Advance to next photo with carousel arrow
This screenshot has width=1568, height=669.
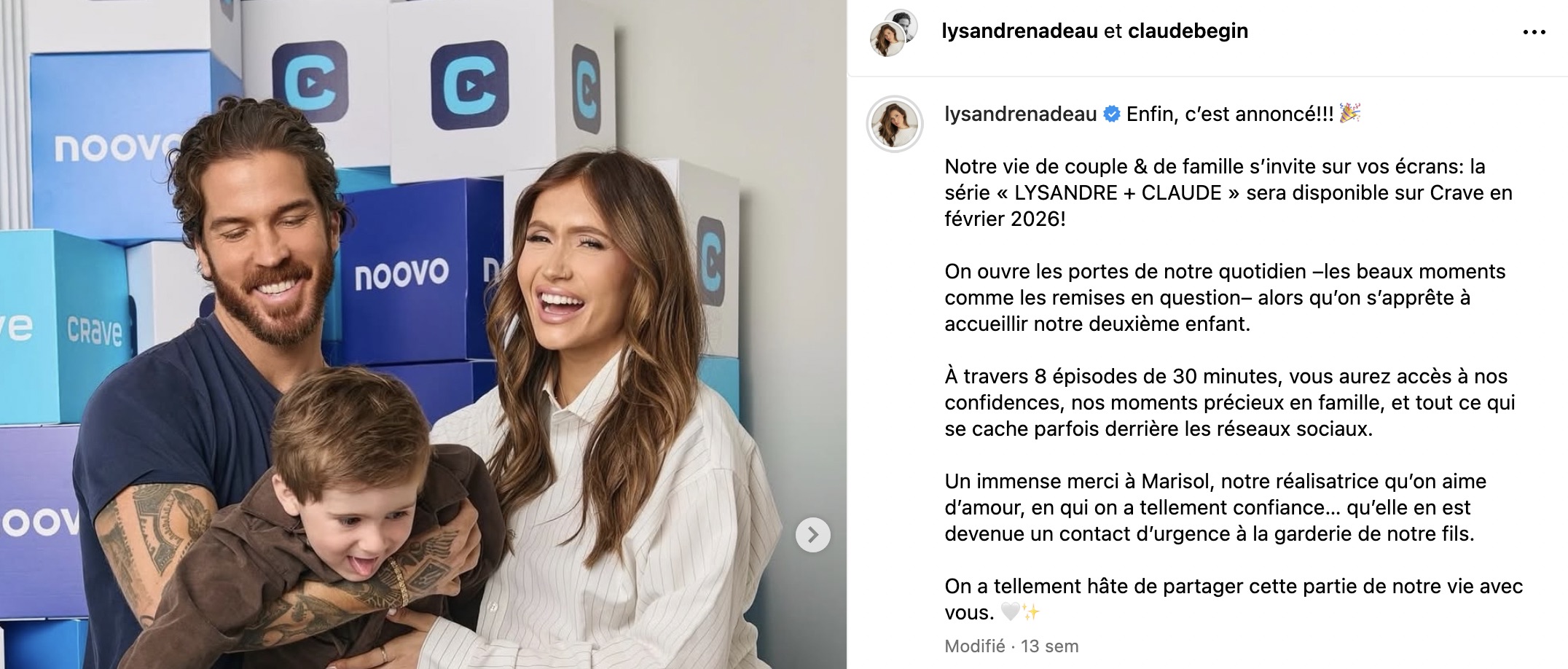tap(812, 535)
